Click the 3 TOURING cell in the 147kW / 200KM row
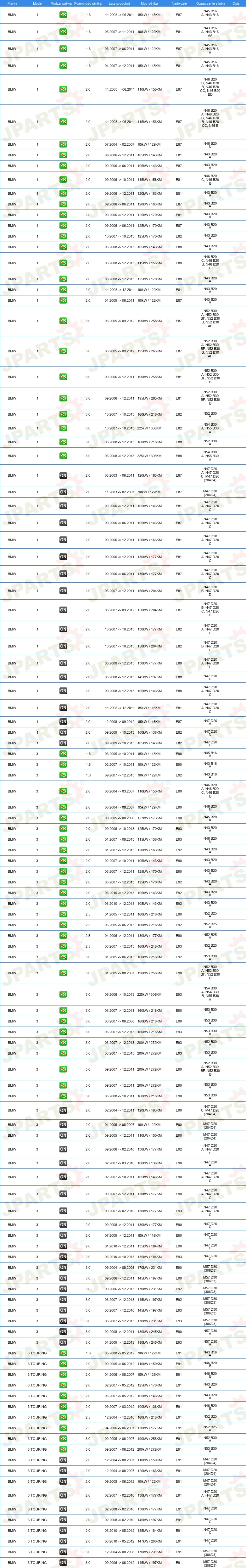246x1568 pixels. [37, 1541]
